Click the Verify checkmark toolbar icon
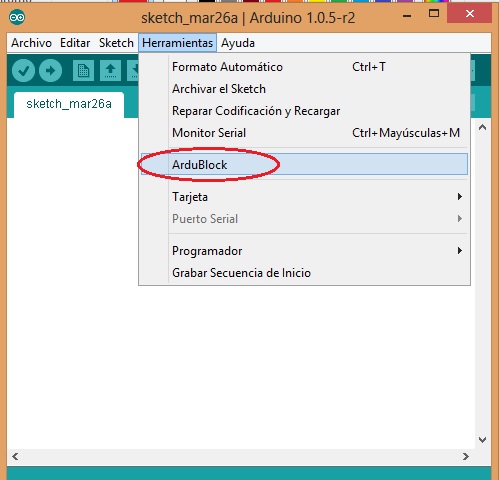Viewport: 499px width, 480px height. click(x=23, y=70)
